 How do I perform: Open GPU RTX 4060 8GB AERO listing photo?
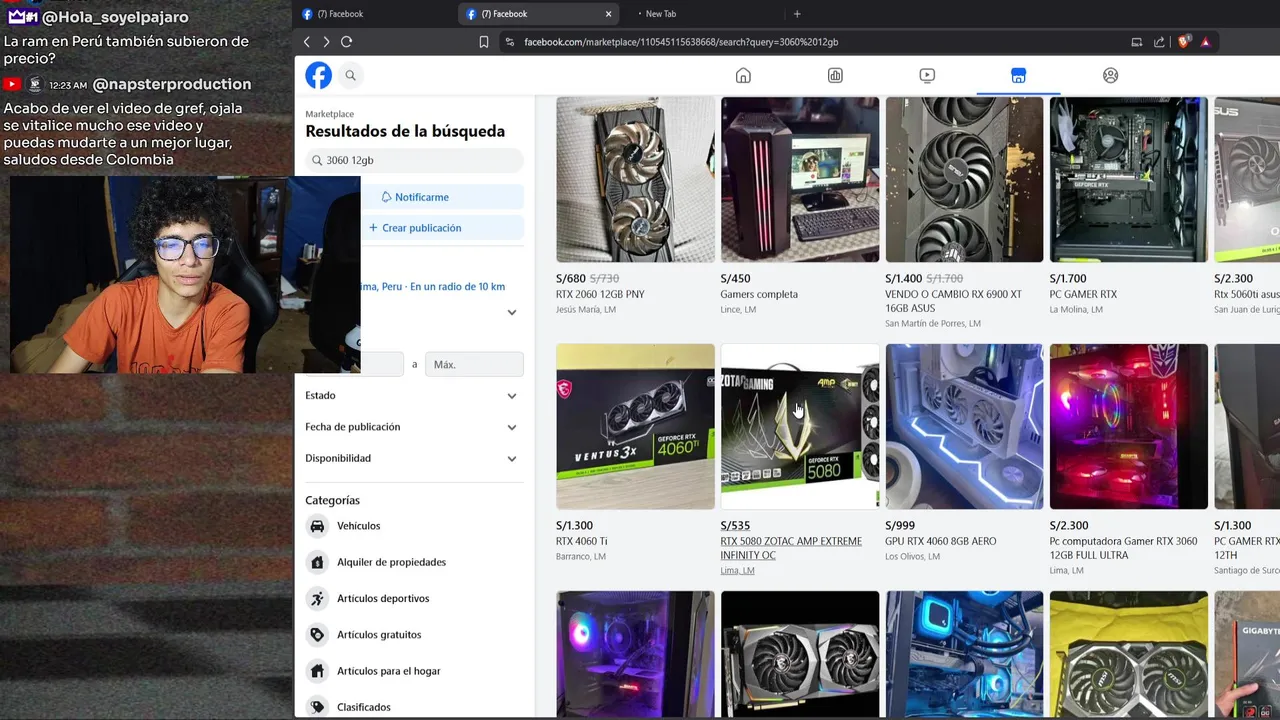[x=964, y=427]
